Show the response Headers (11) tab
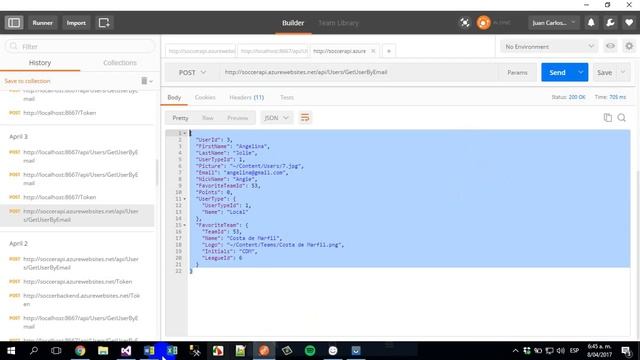Image resolution: width=640 pixels, height=360 pixels. coord(247,97)
